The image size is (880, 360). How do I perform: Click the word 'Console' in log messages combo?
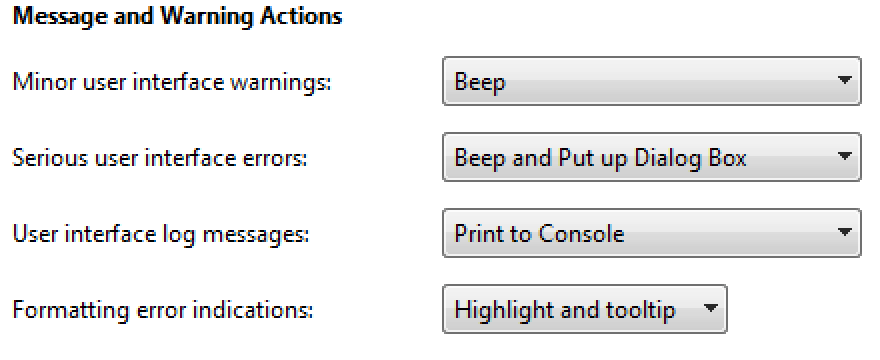[581, 234]
